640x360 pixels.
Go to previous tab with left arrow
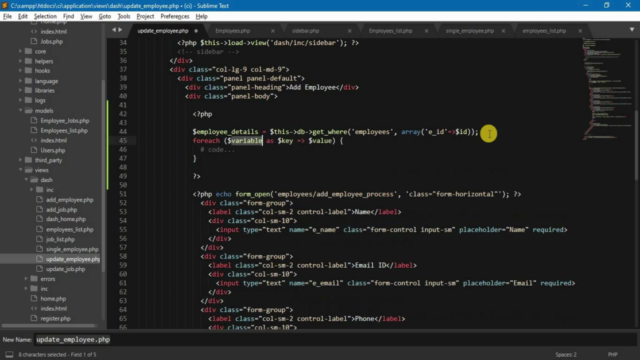(x=114, y=30)
